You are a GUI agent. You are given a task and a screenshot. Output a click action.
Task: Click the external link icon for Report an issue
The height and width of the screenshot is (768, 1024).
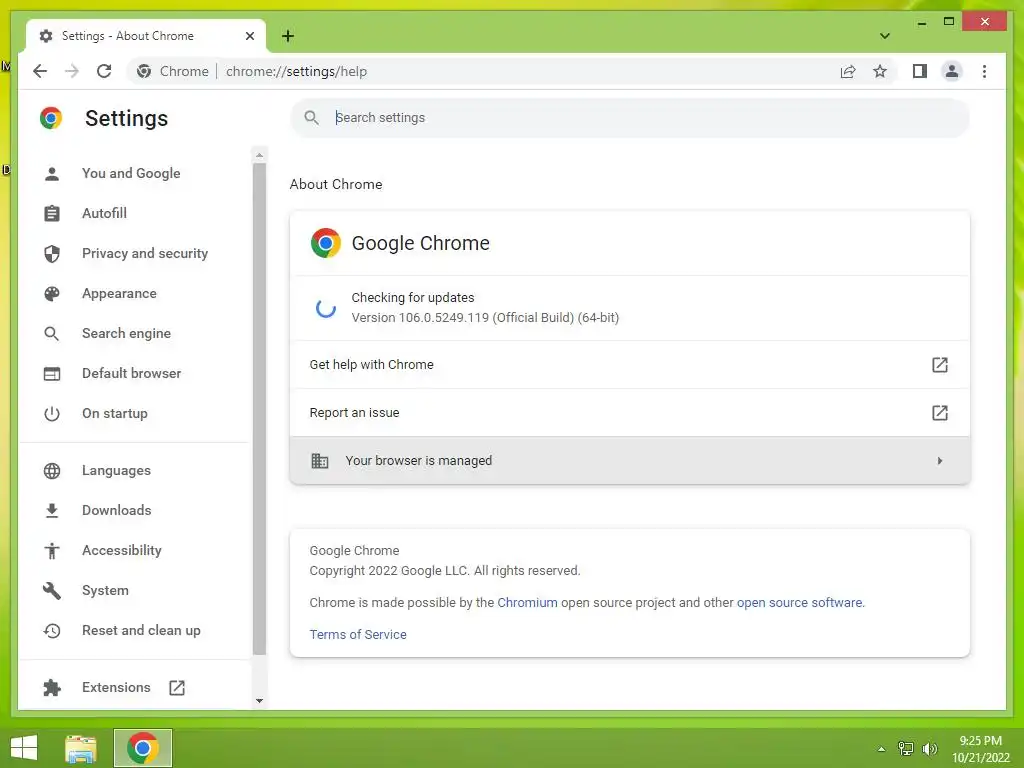[939, 413]
